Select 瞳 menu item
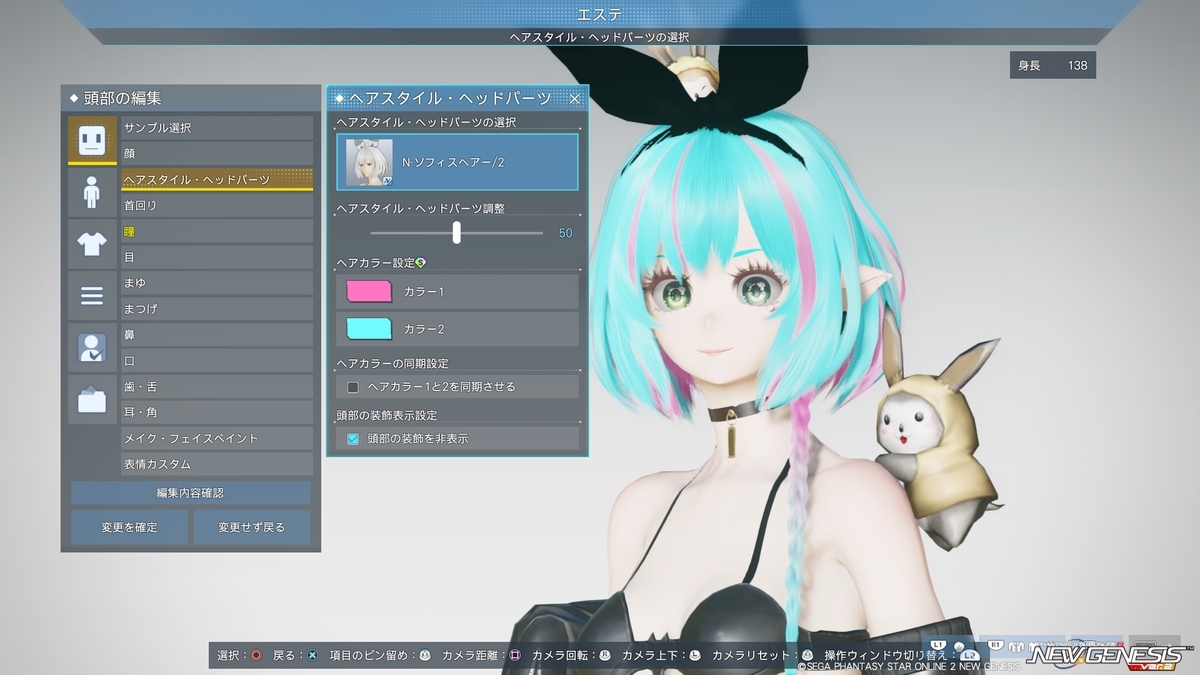Image resolution: width=1200 pixels, height=675 pixels. 217,231
